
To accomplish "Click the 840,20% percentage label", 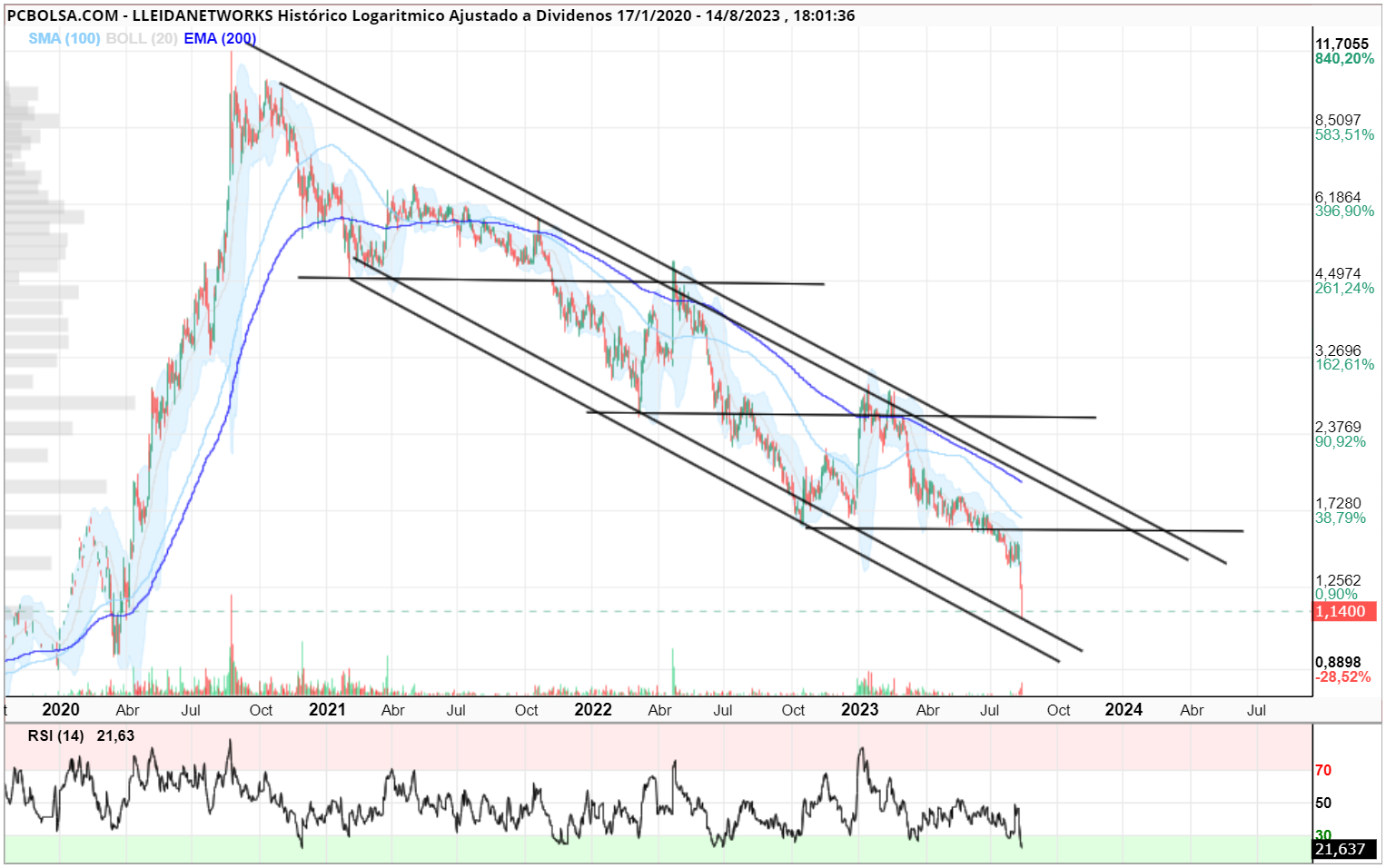I will (1344, 58).
